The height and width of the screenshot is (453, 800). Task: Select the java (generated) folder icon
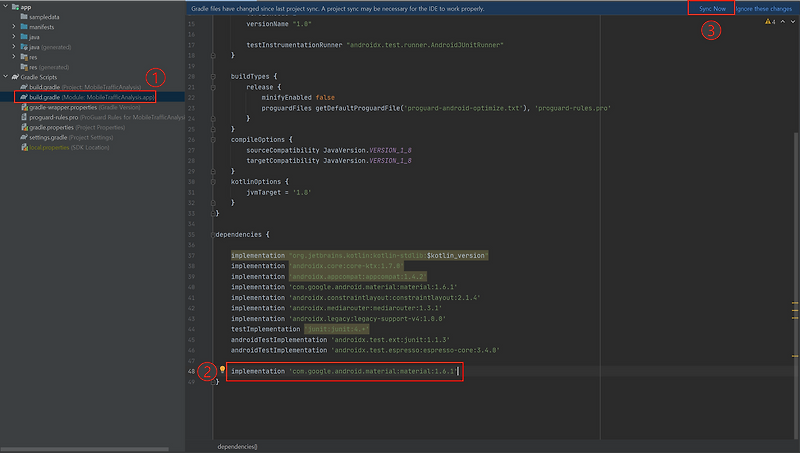[24, 46]
